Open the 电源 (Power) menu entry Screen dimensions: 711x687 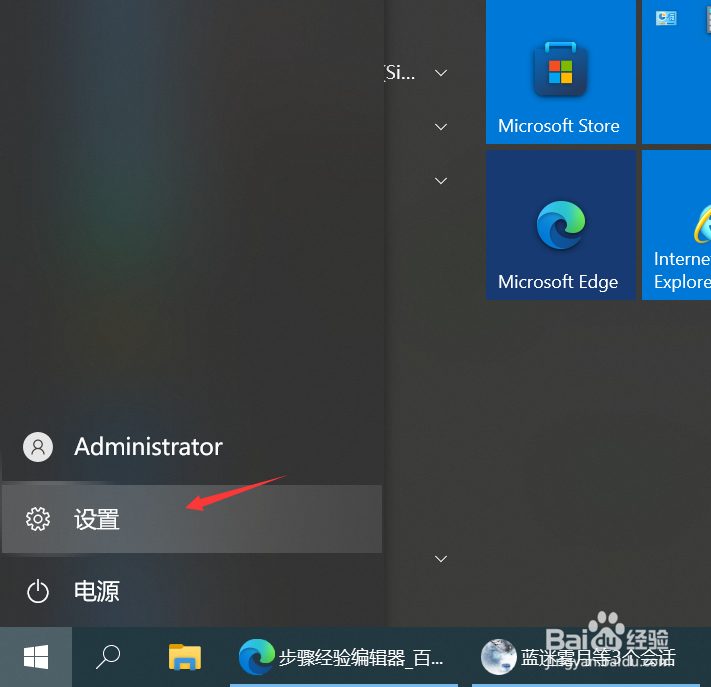pos(192,591)
